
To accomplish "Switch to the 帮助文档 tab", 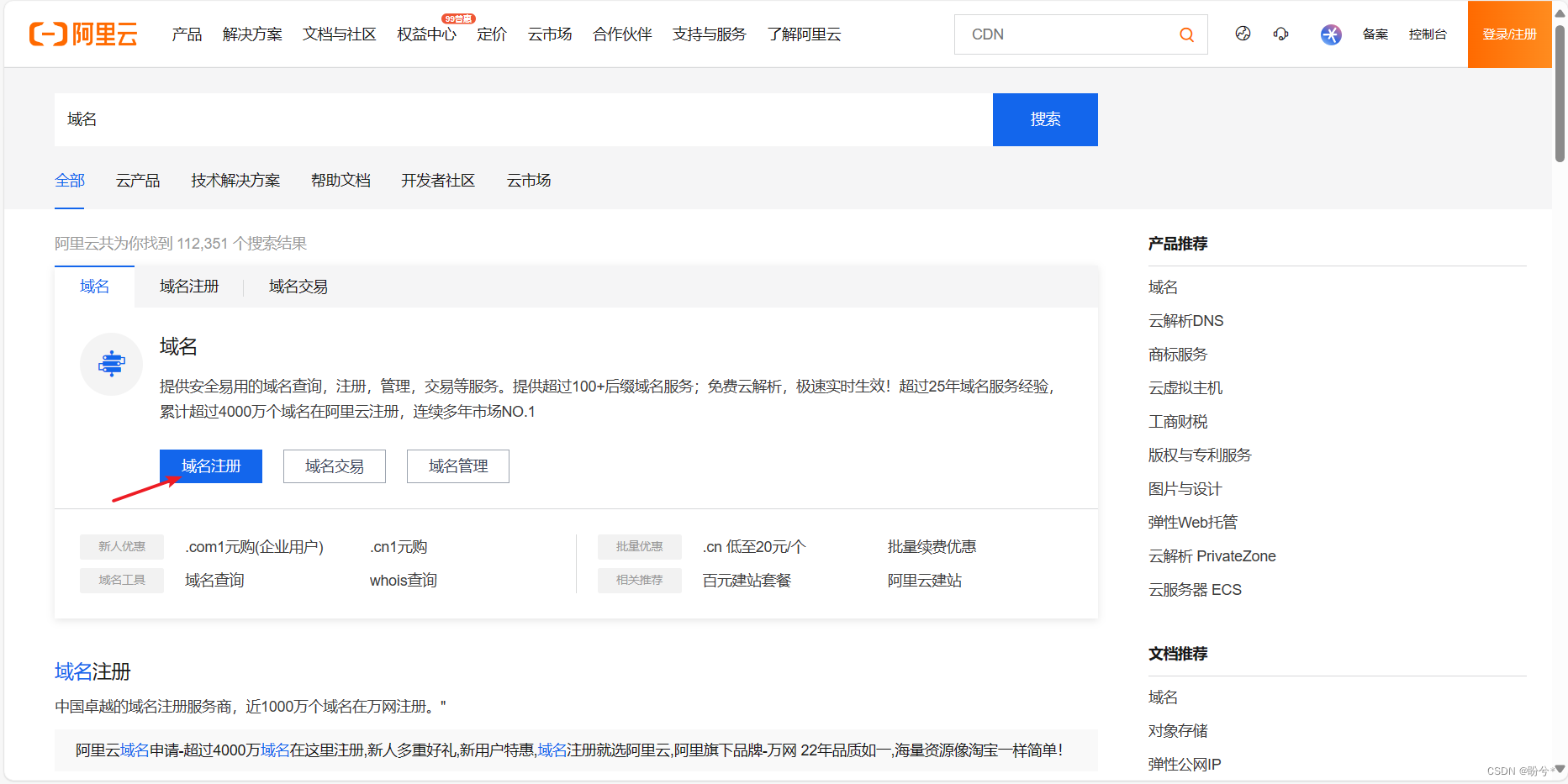I will [341, 181].
